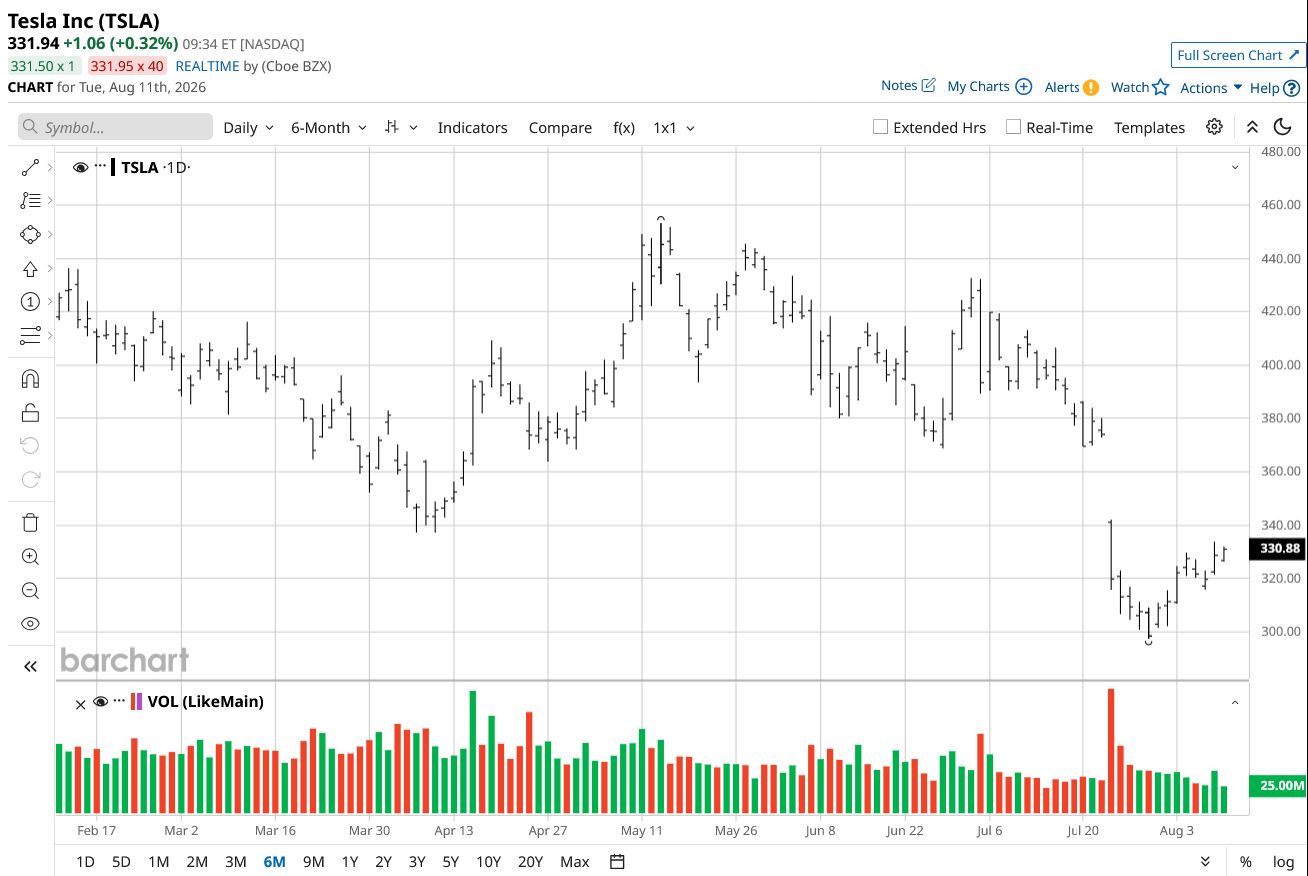This screenshot has height=876, width=1308.
Task: Click the unlock drawings padlock icon
Action: pyautogui.click(x=30, y=412)
